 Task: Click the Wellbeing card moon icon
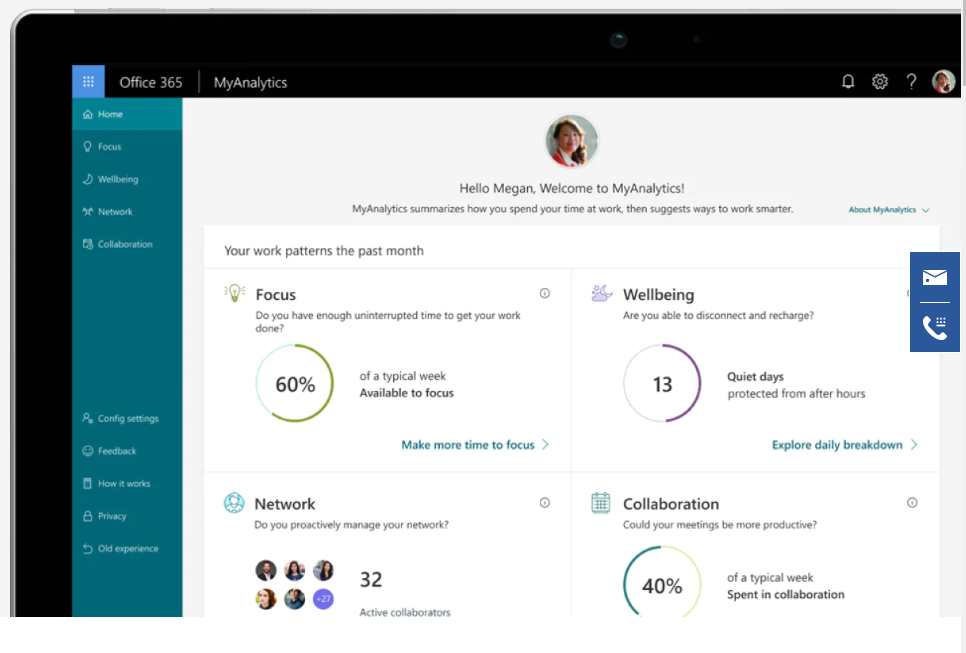tap(601, 293)
